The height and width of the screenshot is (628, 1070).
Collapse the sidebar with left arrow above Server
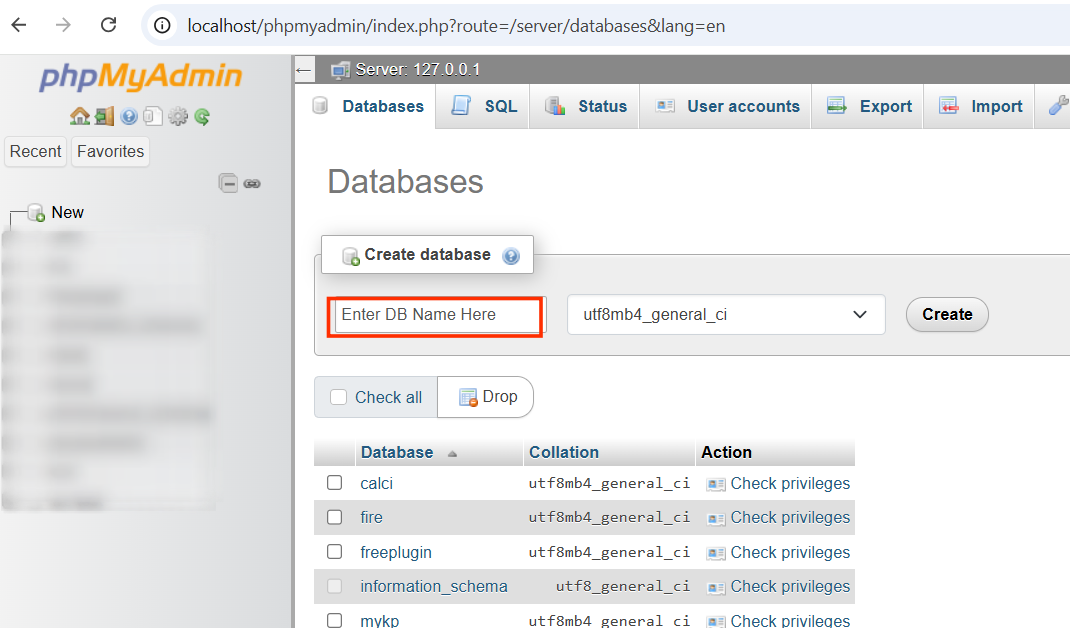303,70
